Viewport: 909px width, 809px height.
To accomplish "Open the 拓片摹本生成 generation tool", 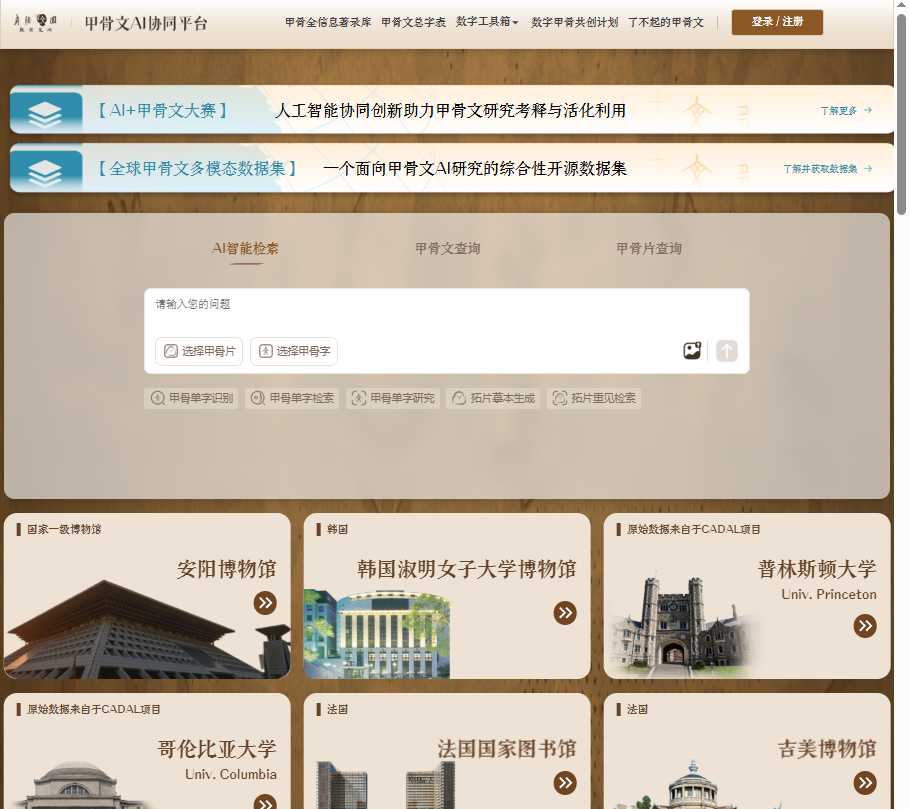I will 493,397.
